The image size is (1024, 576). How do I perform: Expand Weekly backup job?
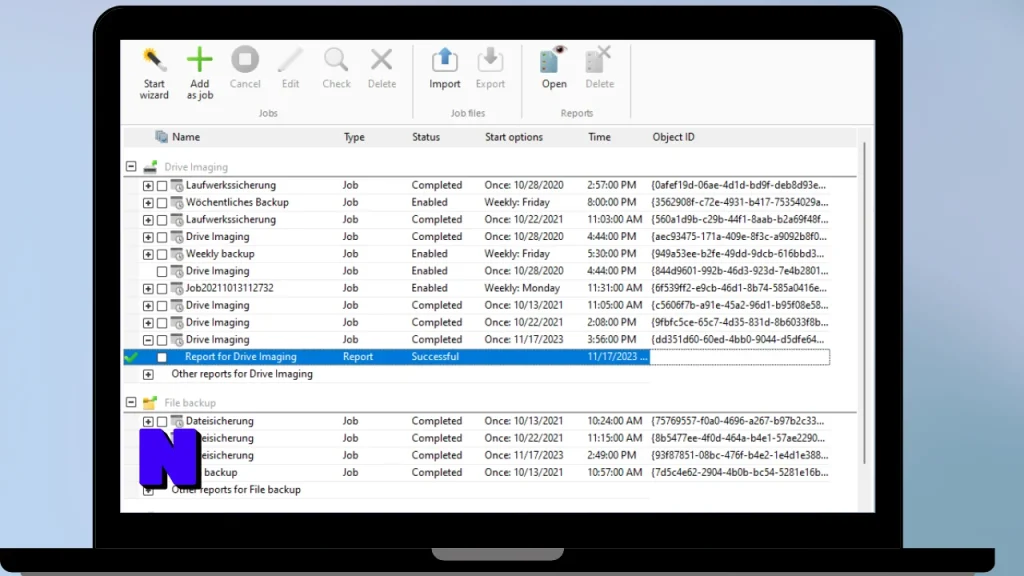[148, 255]
